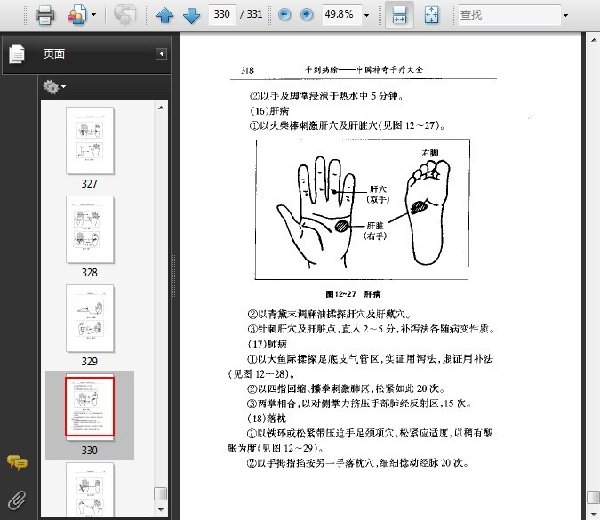Image resolution: width=600 pixels, height=520 pixels.
Task: Click the thumbnail panel scrollbar handle
Action: pos(161,494)
